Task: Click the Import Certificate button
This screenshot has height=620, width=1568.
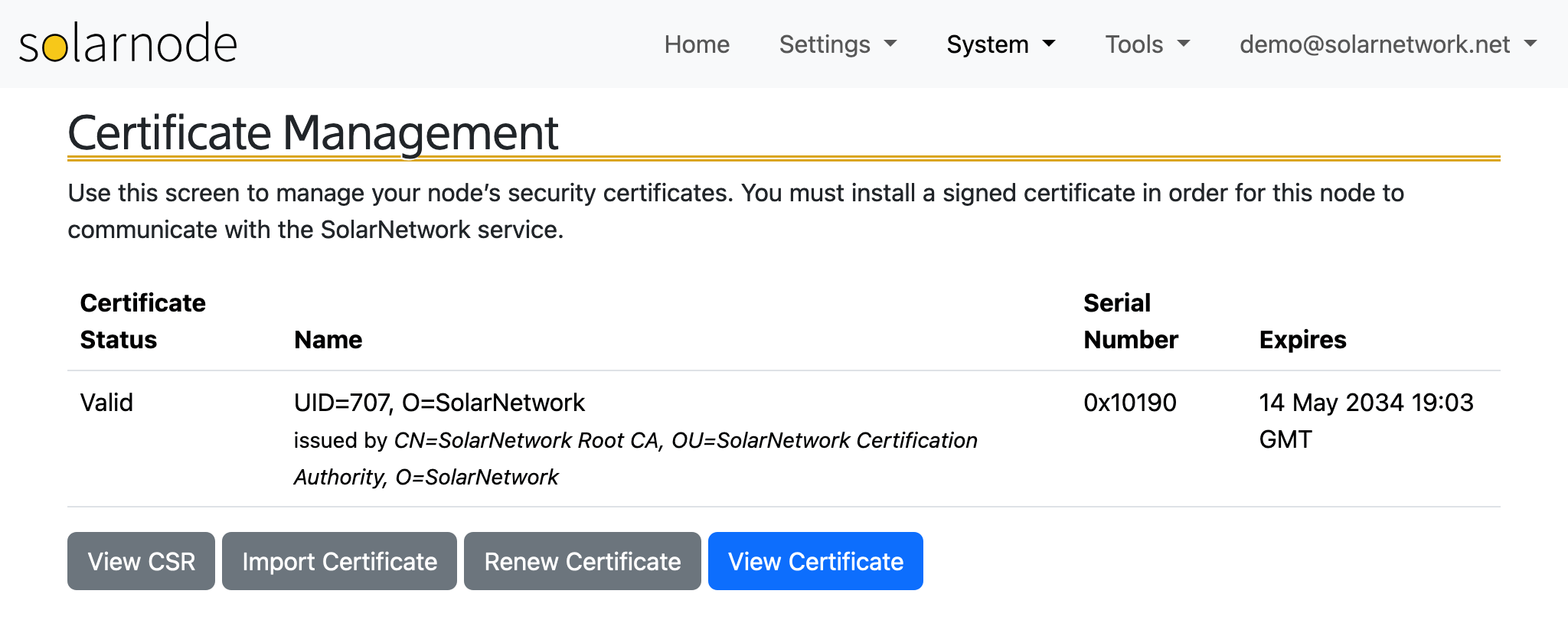Action: 339,561
